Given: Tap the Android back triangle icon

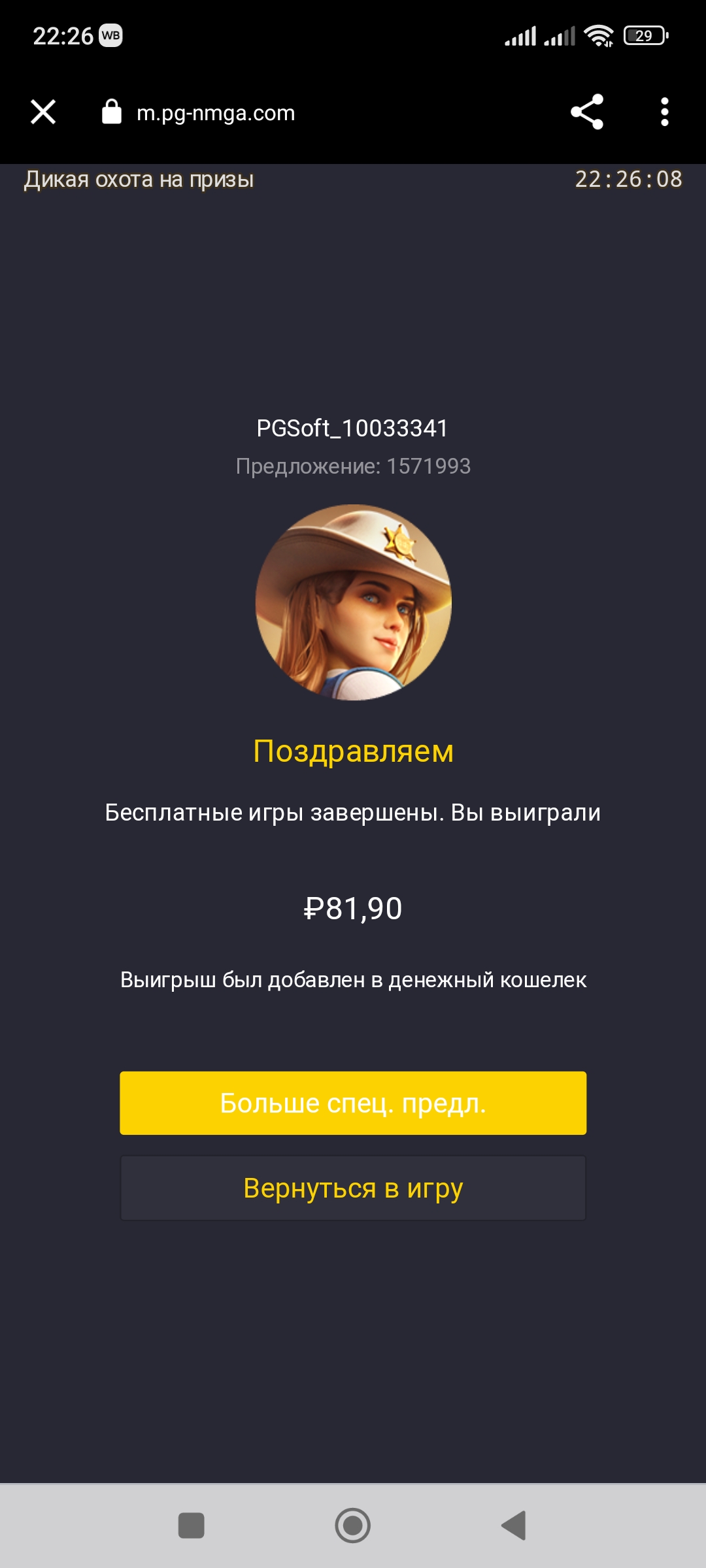Looking at the screenshot, I should (514, 1526).
